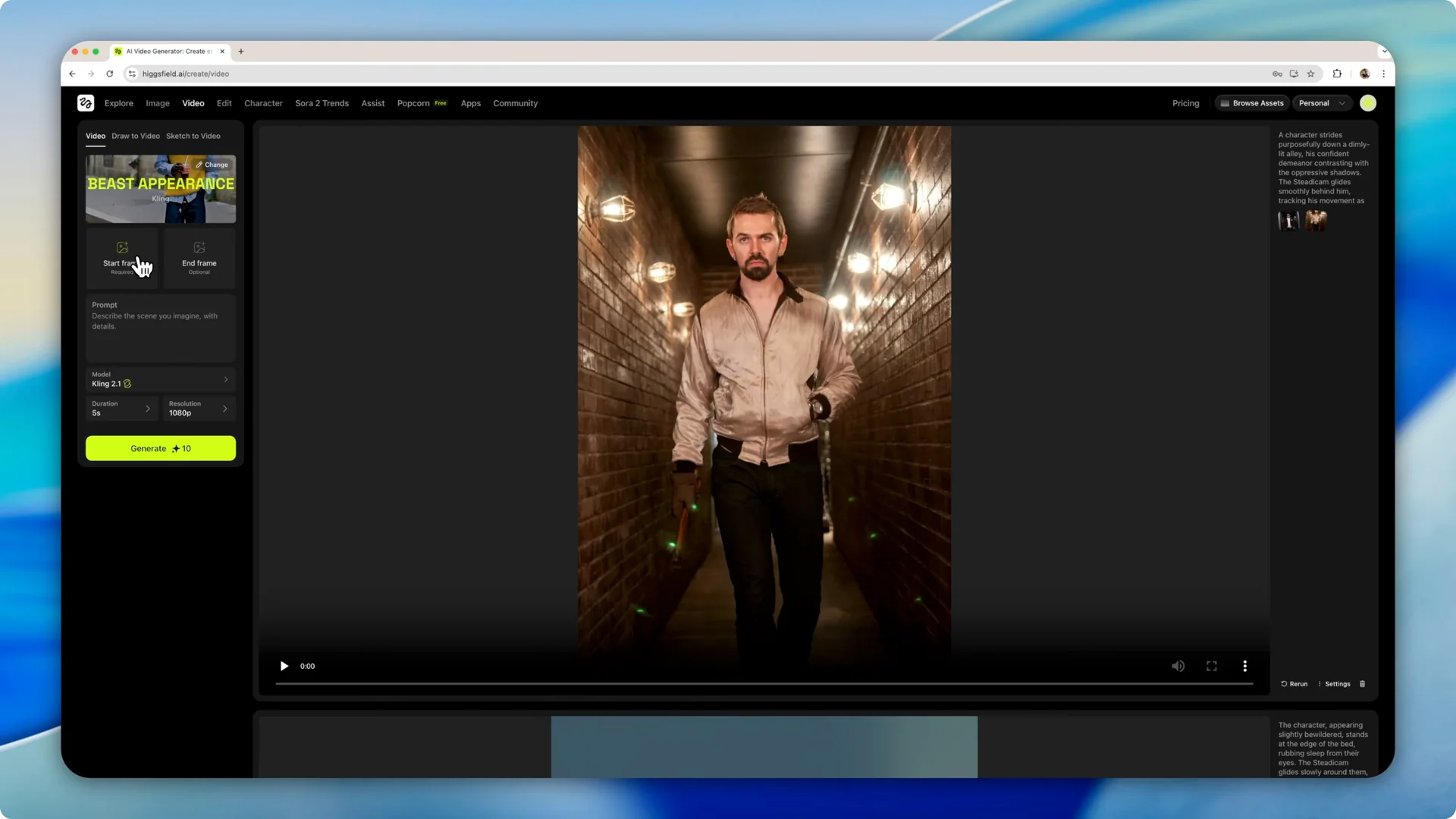Mute the video player audio
This screenshot has height=819, width=1456.
point(1178,666)
